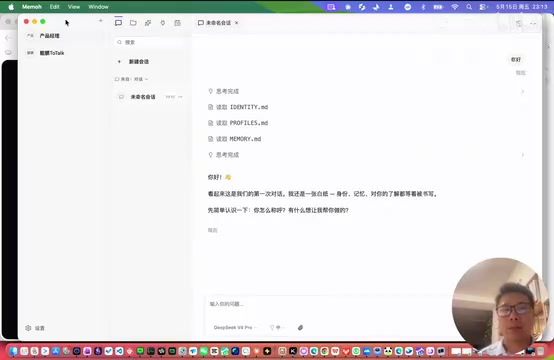Click the back arrow in the background window
Image resolution: width=554 pixels, height=360 pixels.
pyautogui.click(x=8, y=37)
